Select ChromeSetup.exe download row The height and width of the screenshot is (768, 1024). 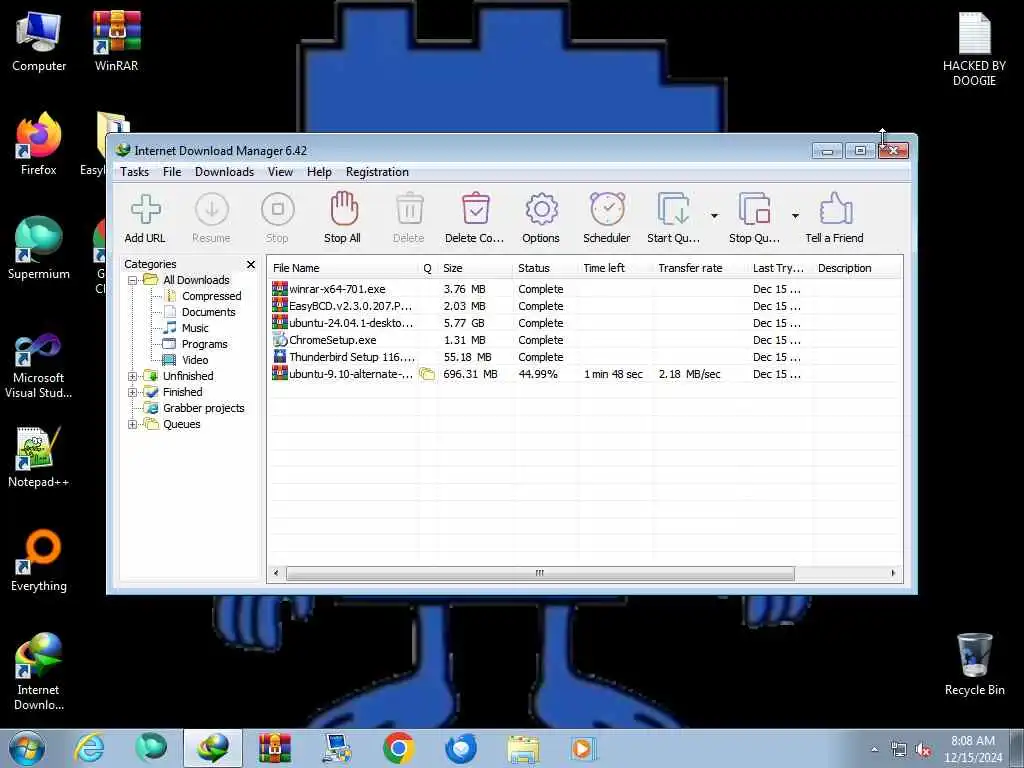[584, 340]
